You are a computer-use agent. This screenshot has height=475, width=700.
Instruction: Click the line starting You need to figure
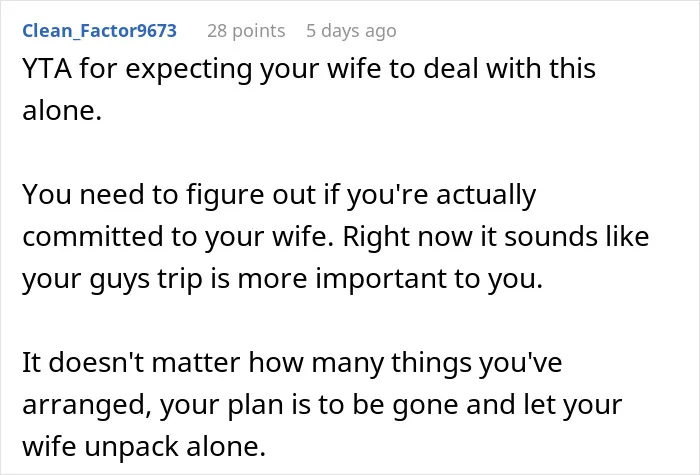tap(279, 196)
